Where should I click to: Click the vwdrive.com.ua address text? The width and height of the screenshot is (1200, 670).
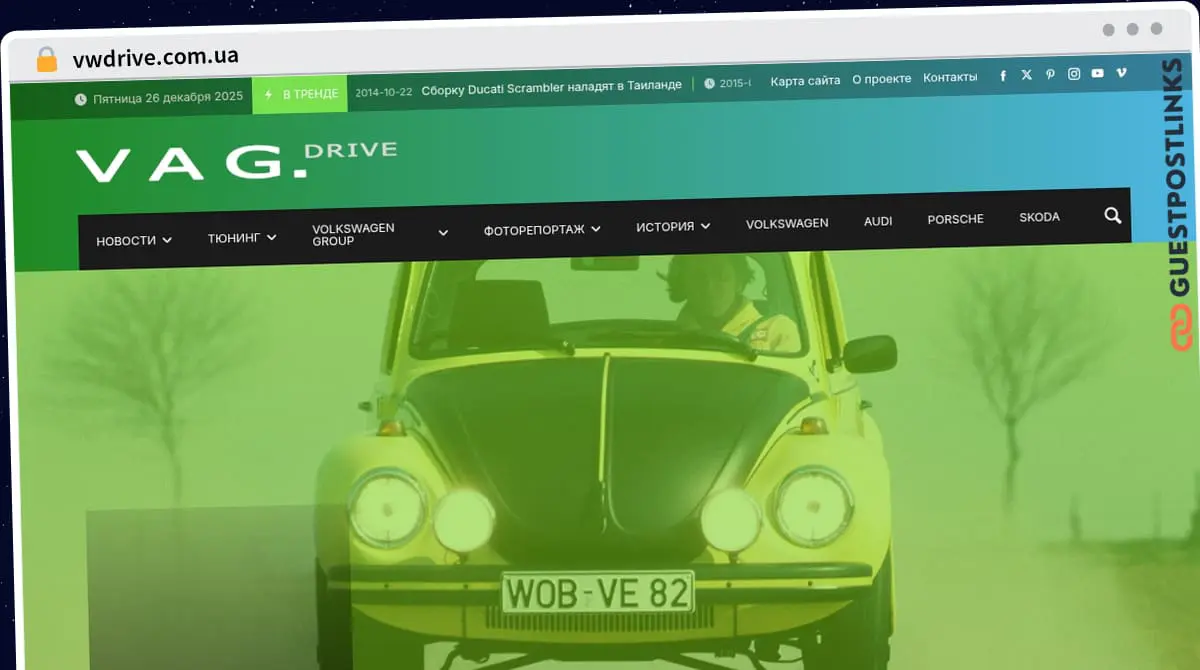click(155, 56)
